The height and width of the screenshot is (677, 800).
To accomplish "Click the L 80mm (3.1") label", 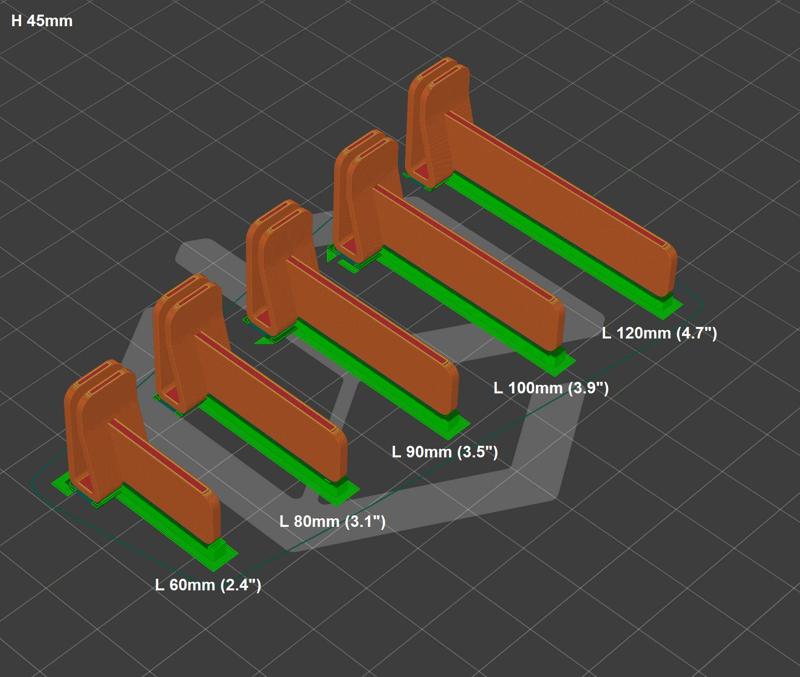I will 331,520.
